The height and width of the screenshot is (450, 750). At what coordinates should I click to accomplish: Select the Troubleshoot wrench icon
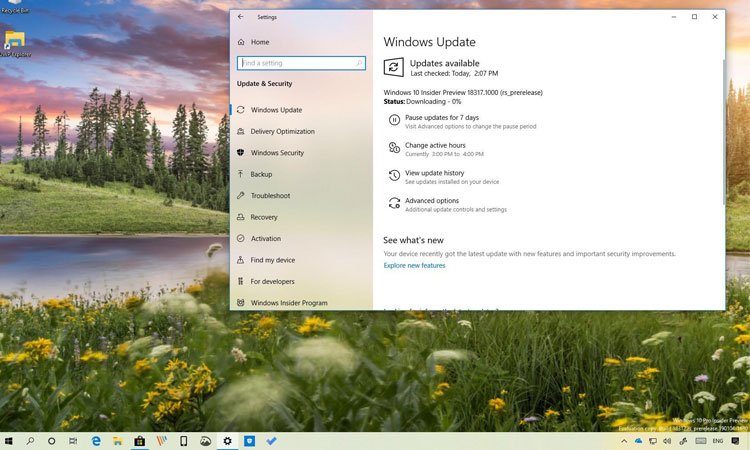(x=241, y=196)
